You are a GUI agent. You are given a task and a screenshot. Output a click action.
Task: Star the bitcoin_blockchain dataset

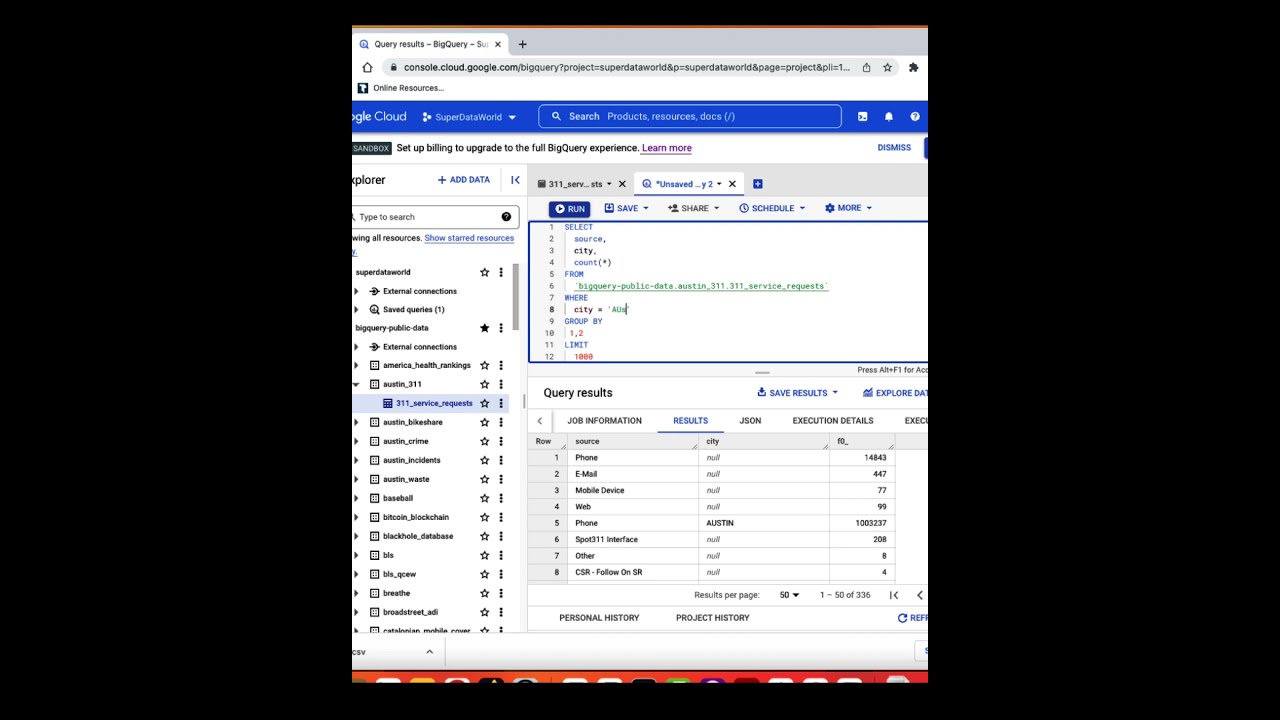pos(484,517)
